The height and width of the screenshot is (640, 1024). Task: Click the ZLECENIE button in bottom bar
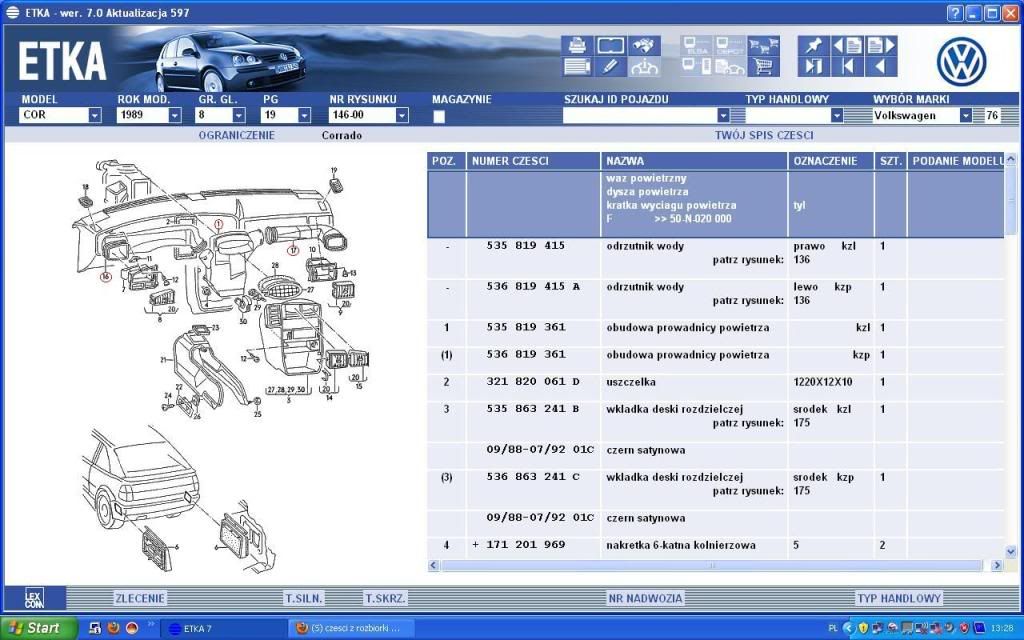140,598
